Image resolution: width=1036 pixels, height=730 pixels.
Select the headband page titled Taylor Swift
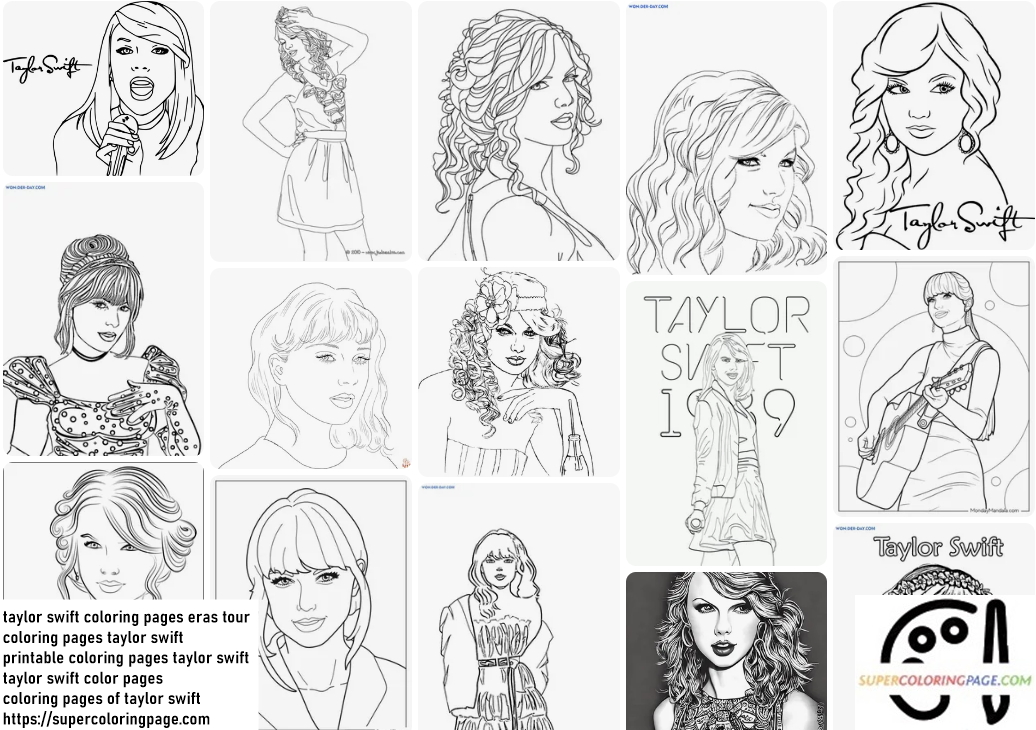pos(934,559)
